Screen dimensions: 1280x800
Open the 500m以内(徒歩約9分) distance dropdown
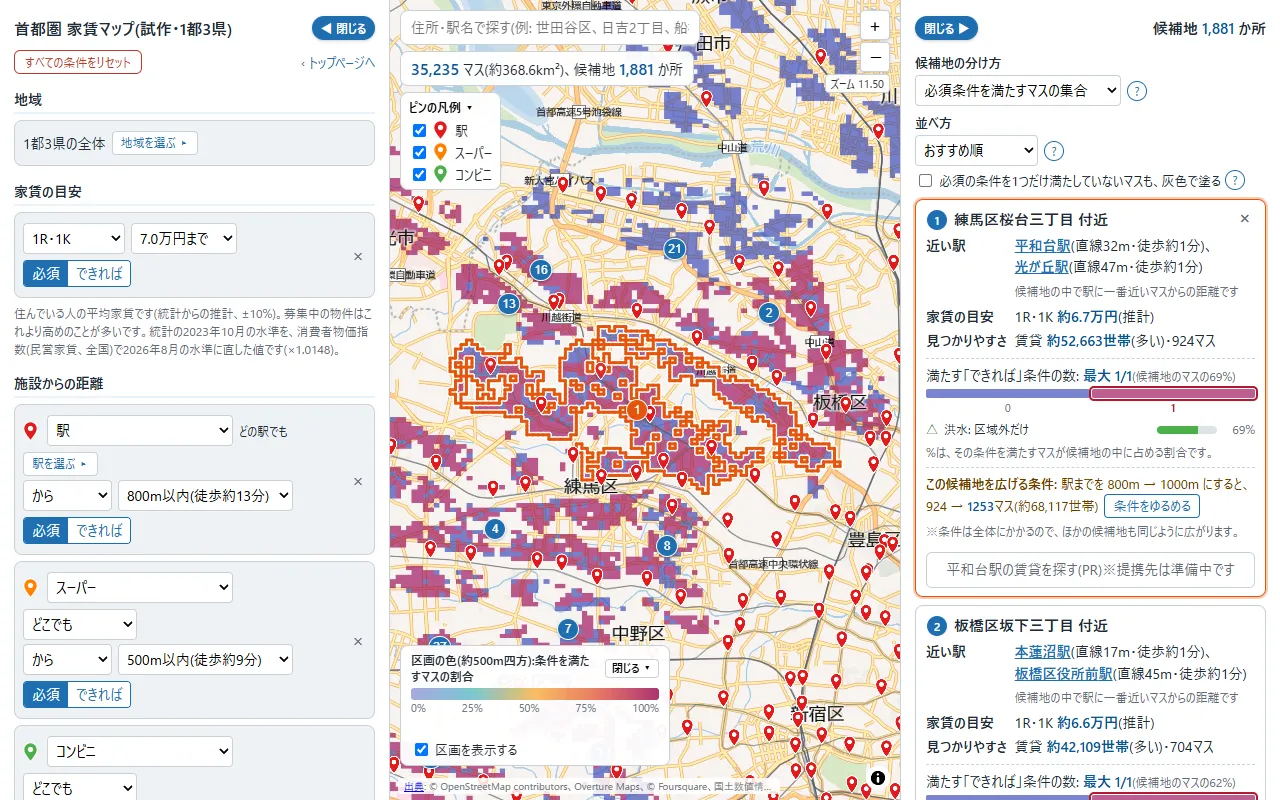coord(205,659)
